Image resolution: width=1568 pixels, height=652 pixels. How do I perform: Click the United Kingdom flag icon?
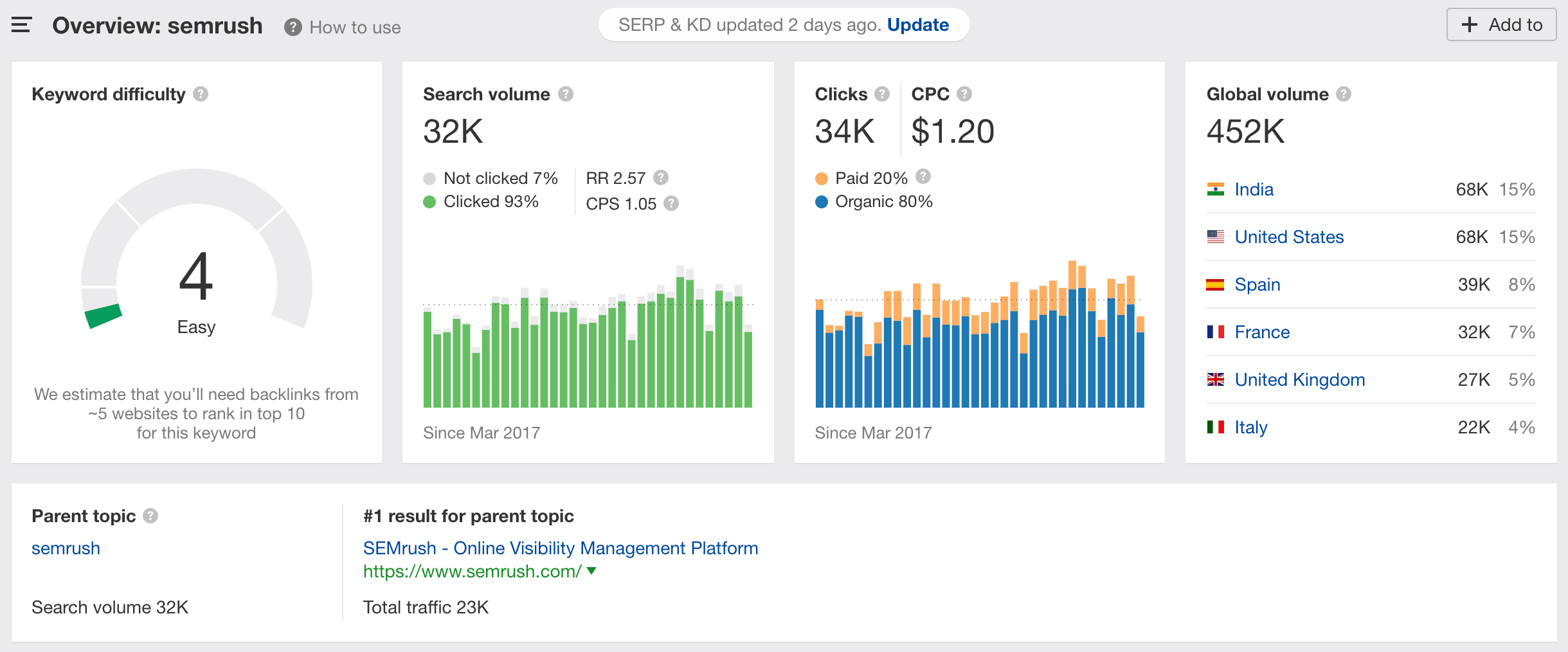(x=1215, y=379)
